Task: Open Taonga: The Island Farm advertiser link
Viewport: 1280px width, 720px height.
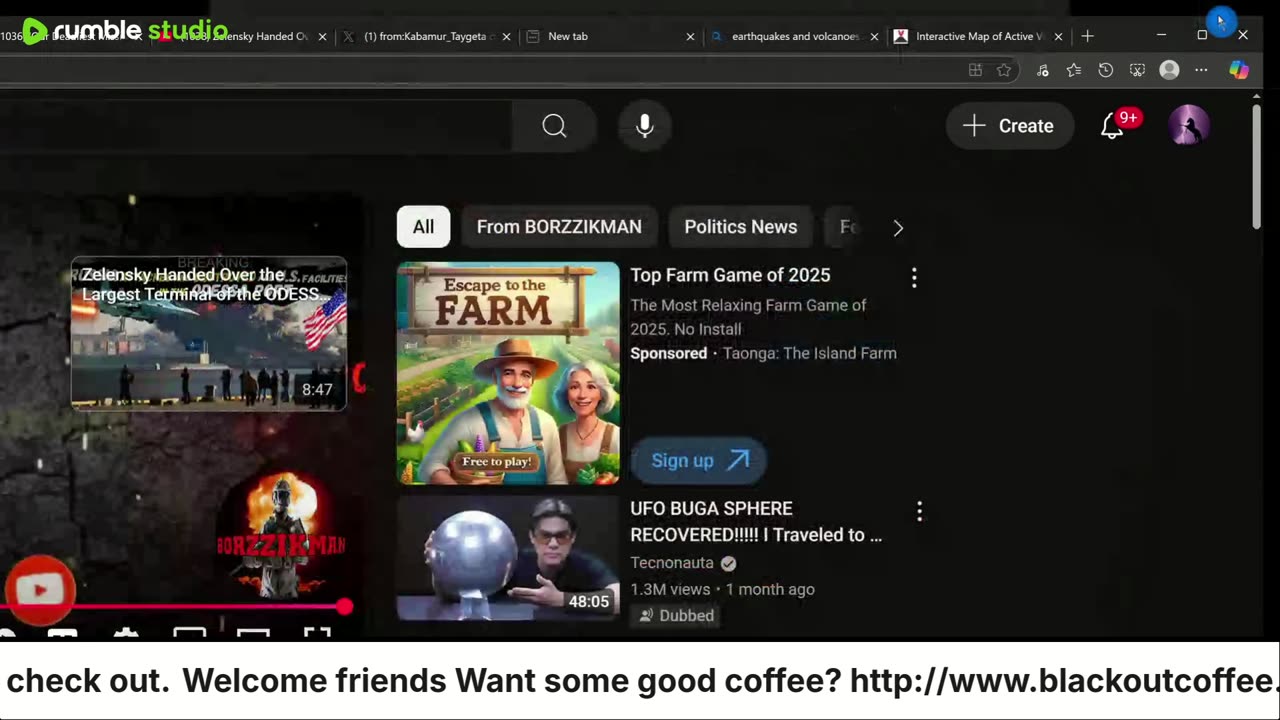Action: pos(810,353)
